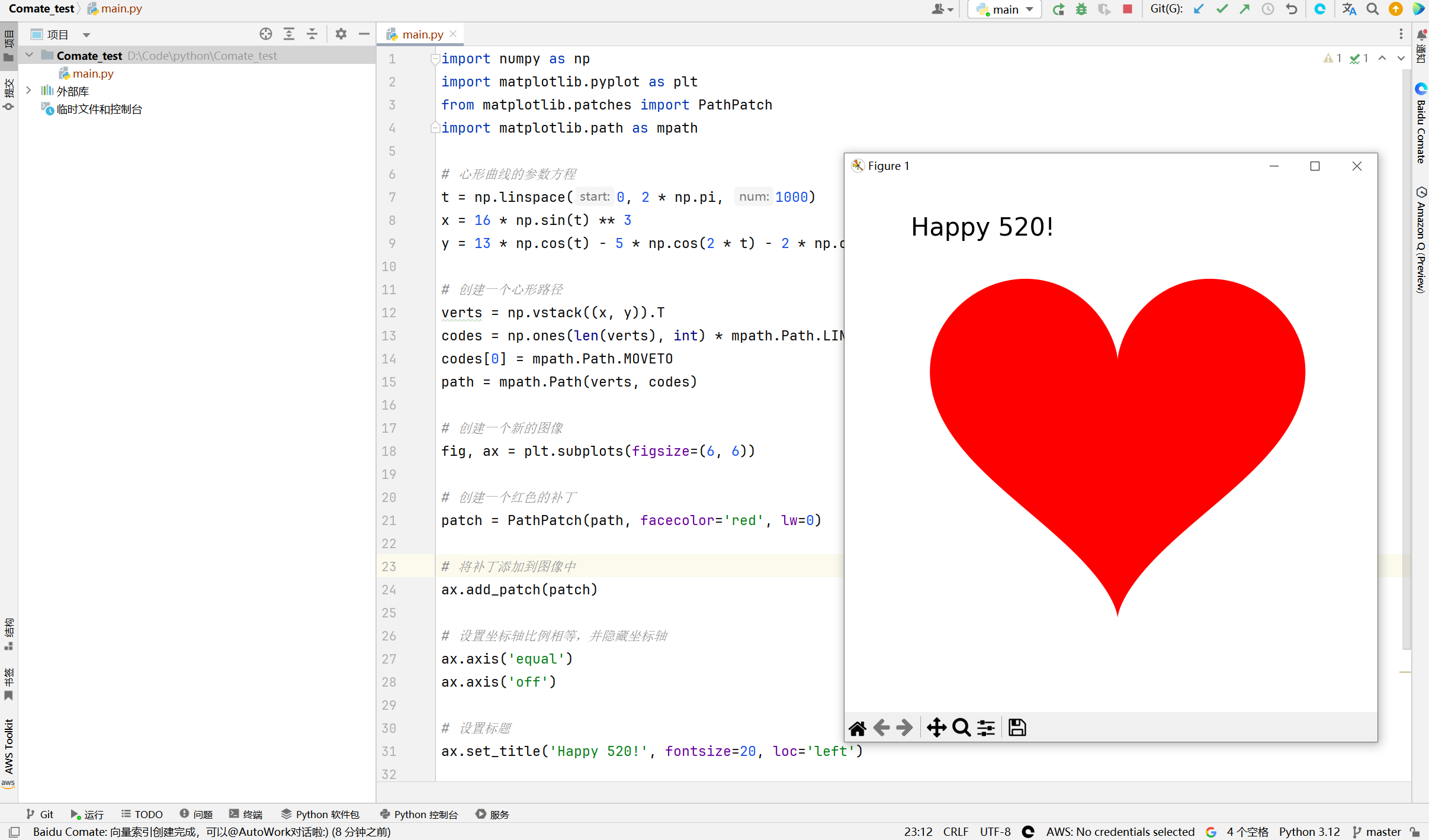Open the notifications bell
This screenshot has height=840, width=1429.
pyautogui.click(x=1421, y=36)
